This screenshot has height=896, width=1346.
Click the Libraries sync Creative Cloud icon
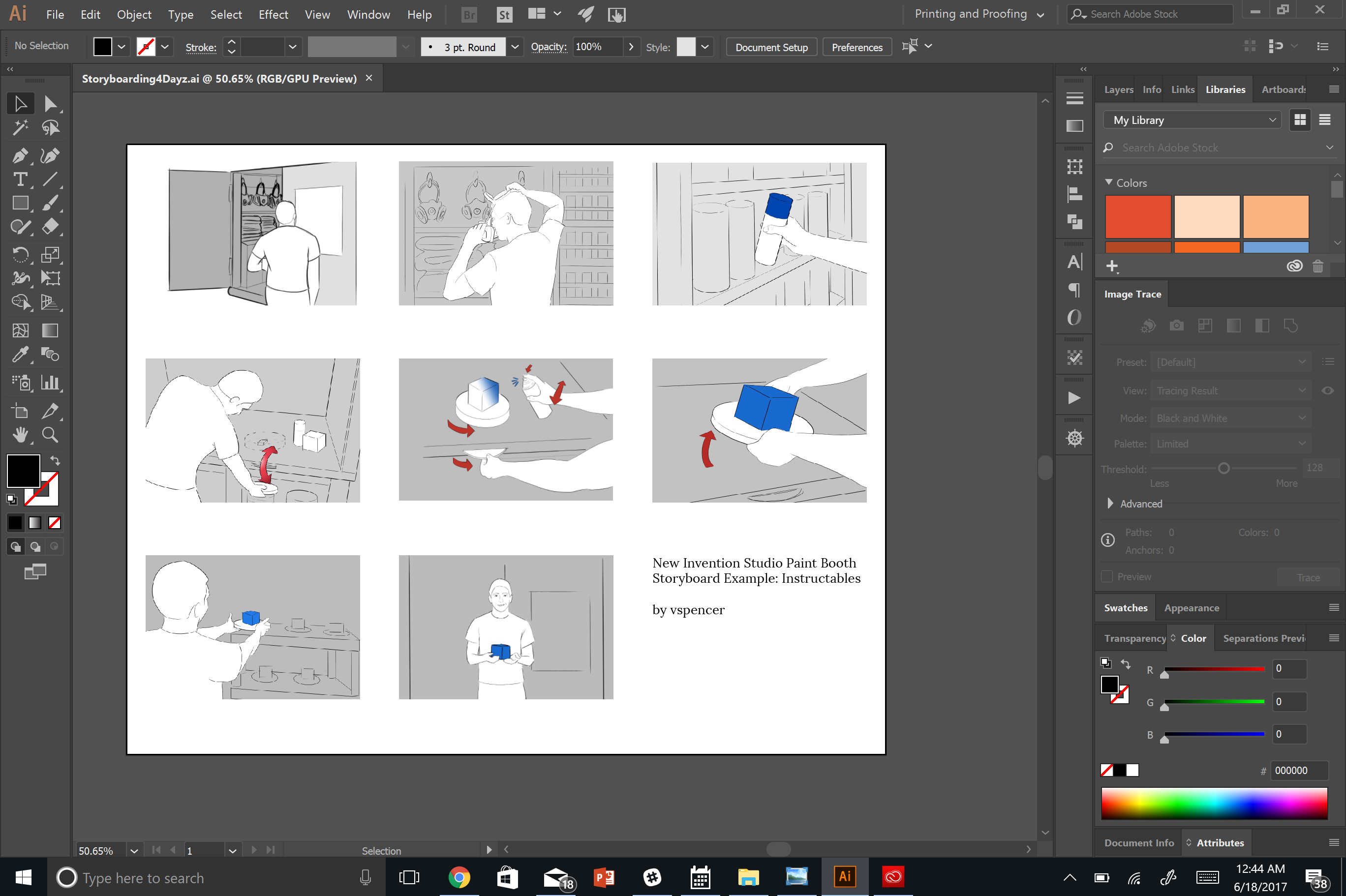point(1294,266)
